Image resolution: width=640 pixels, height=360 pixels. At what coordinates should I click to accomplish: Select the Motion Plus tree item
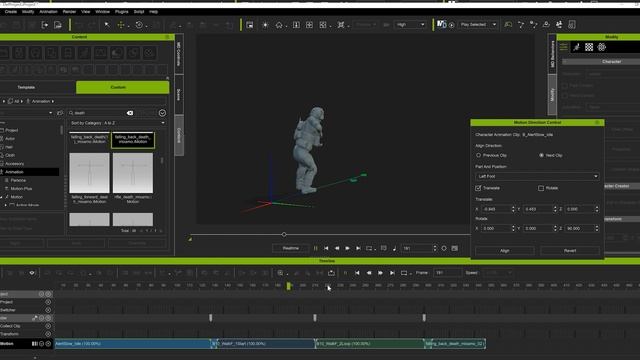(x=21, y=189)
